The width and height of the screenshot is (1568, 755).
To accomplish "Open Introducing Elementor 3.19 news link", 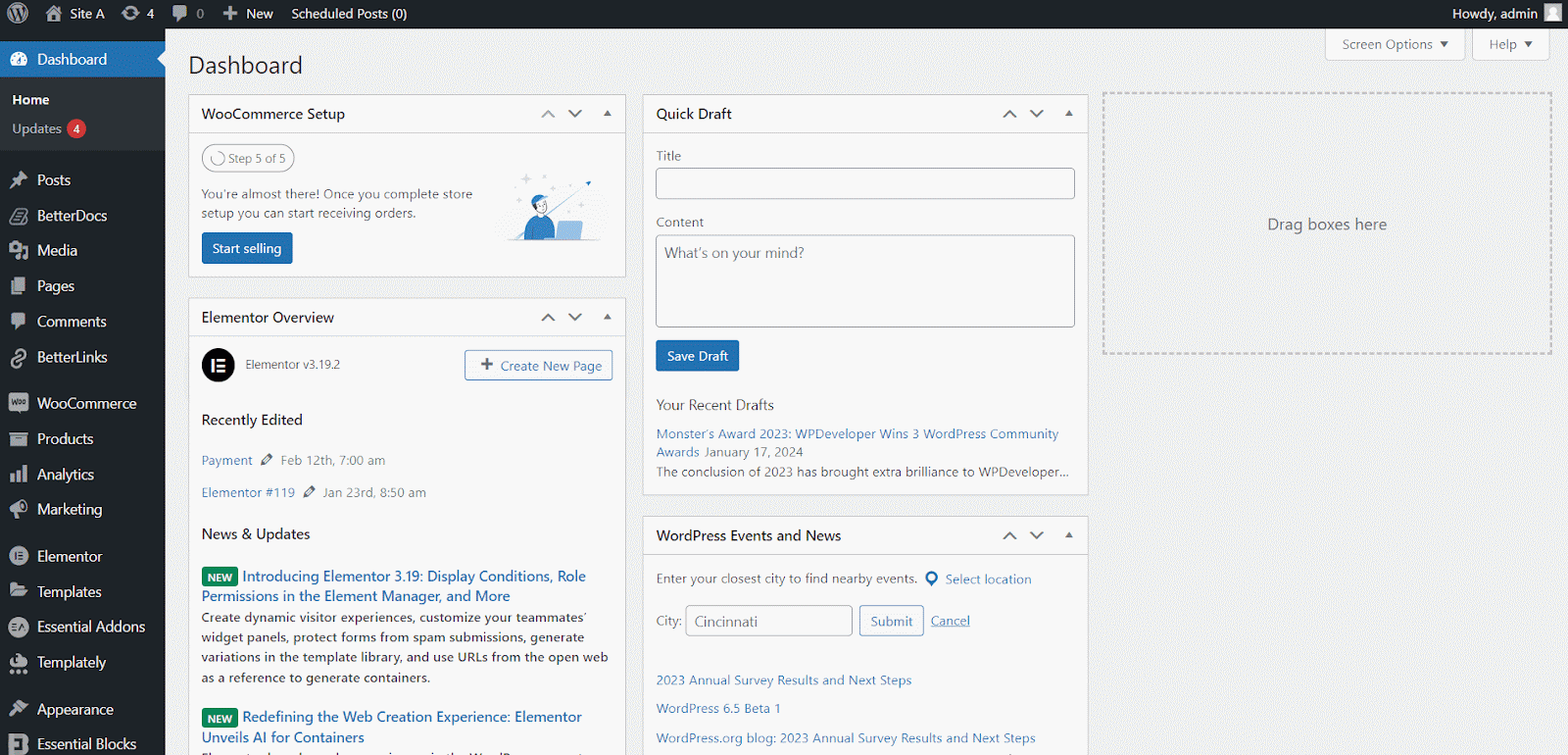I will pyautogui.click(x=394, y=586).
